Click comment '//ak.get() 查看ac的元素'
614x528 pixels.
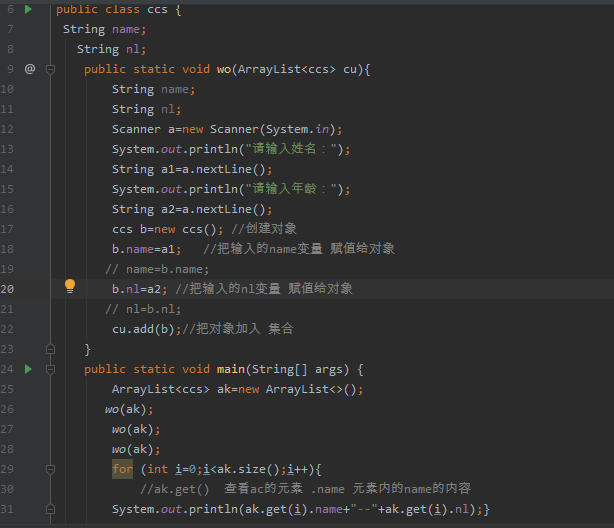pos(221,489)
